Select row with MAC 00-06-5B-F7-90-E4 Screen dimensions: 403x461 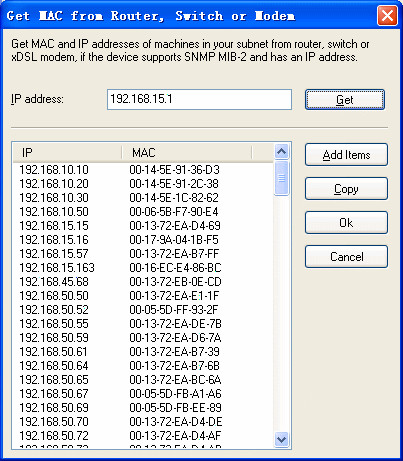[x=143, y=212]
